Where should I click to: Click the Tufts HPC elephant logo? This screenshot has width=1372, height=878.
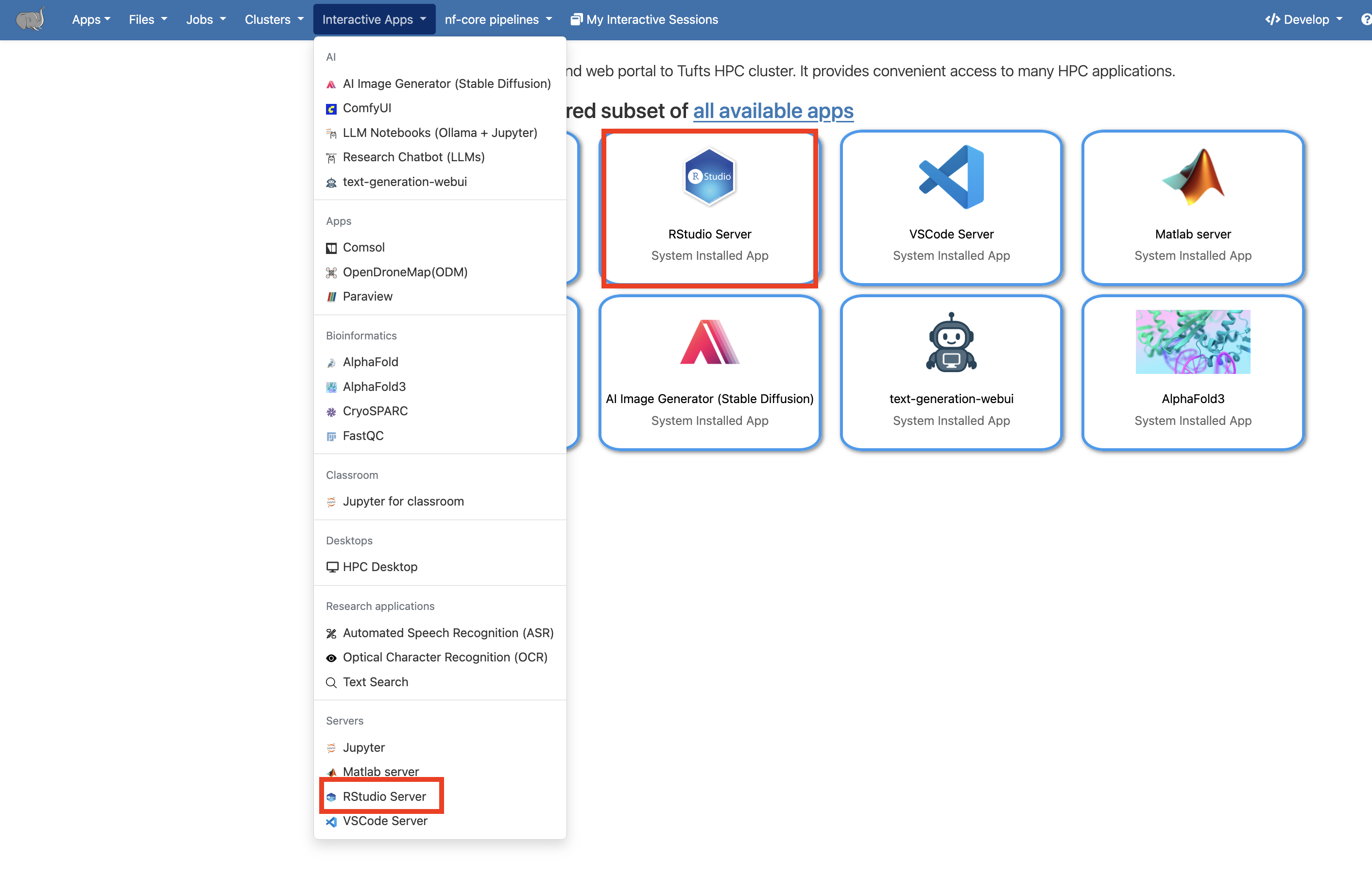(30, 19)
